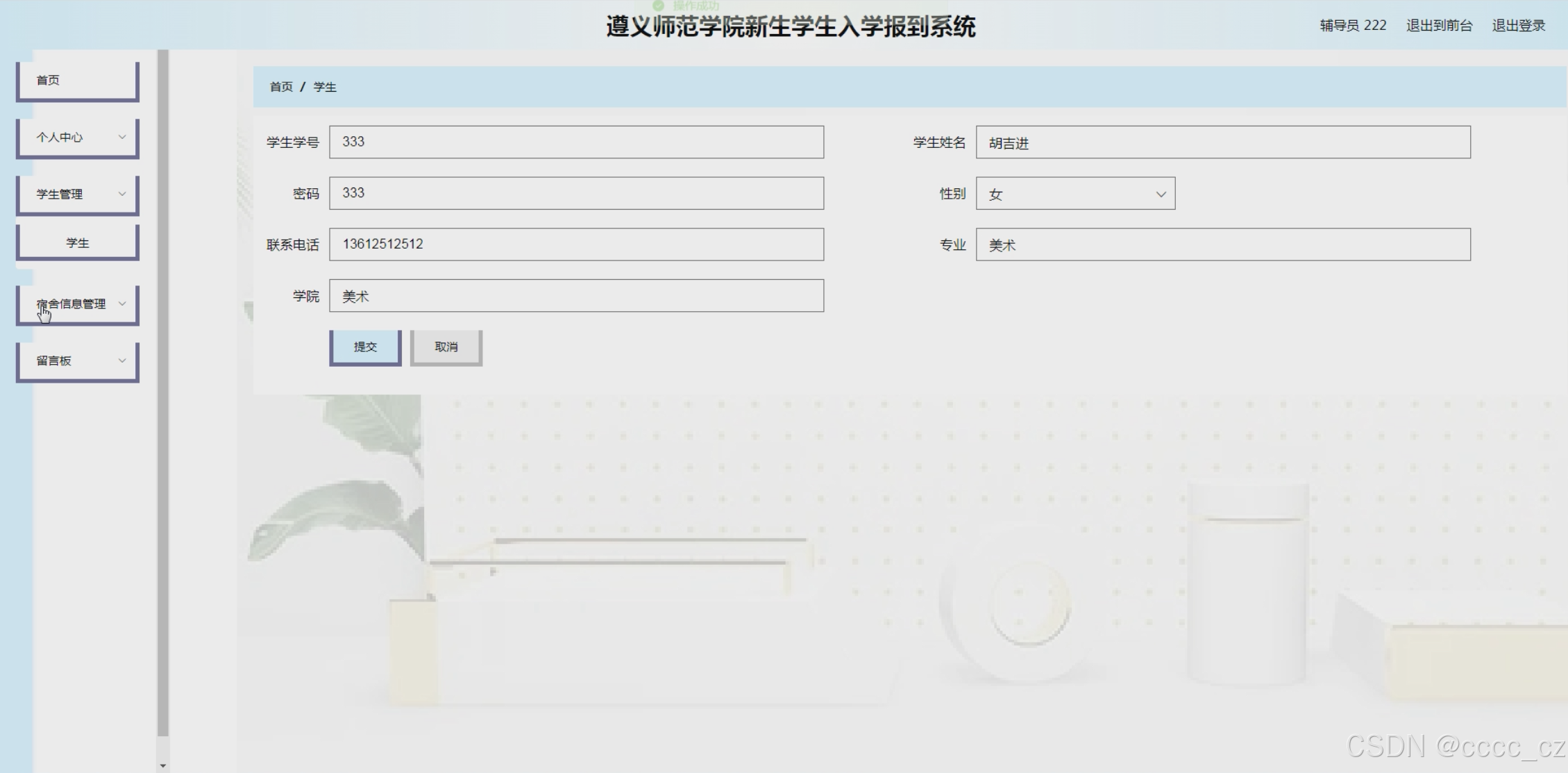Click the 专业 input field
Image resolution: width=1568 pixels, height=773 pixels.
pyautogui.click(x=1222, y=244)
